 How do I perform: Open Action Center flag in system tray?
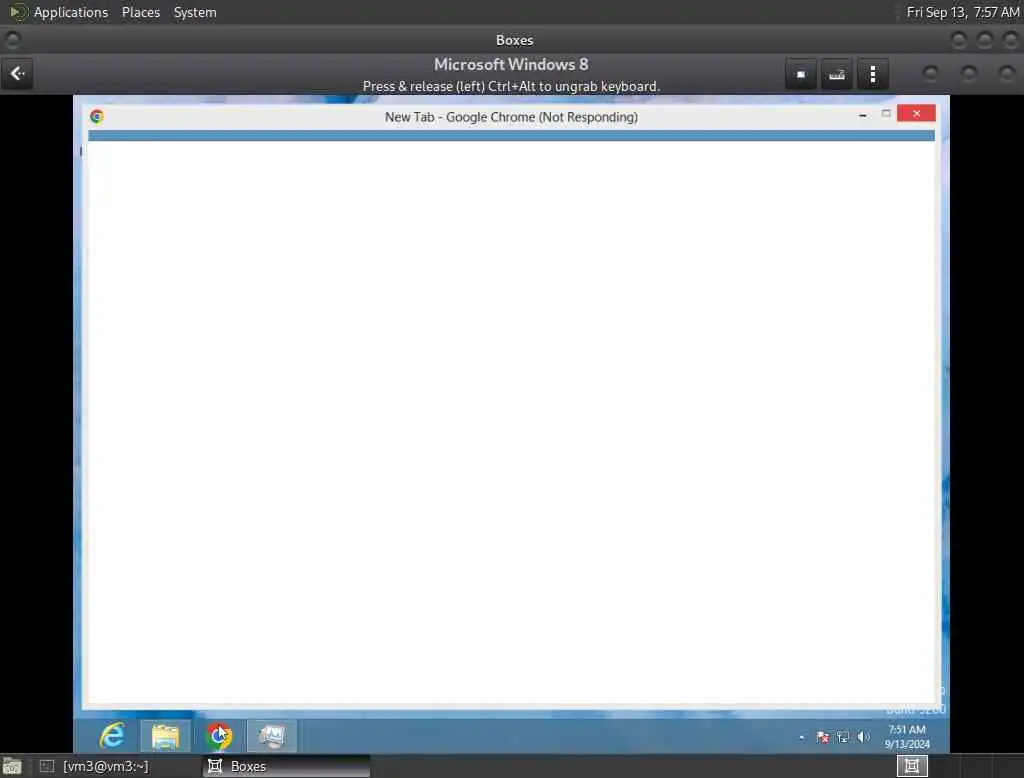(x=822, y=737)
